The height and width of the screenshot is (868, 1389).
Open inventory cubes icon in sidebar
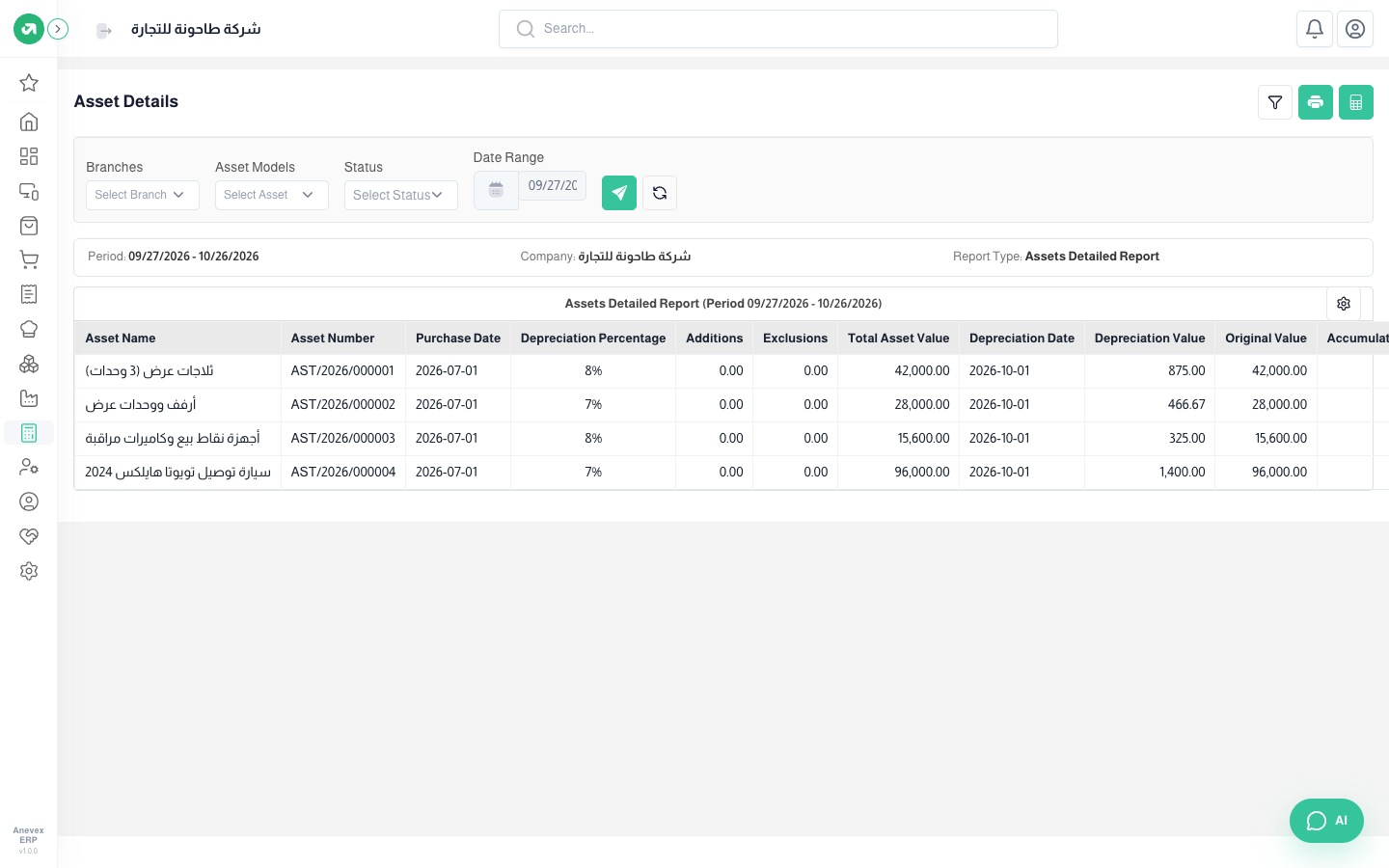tap(29, 364)
